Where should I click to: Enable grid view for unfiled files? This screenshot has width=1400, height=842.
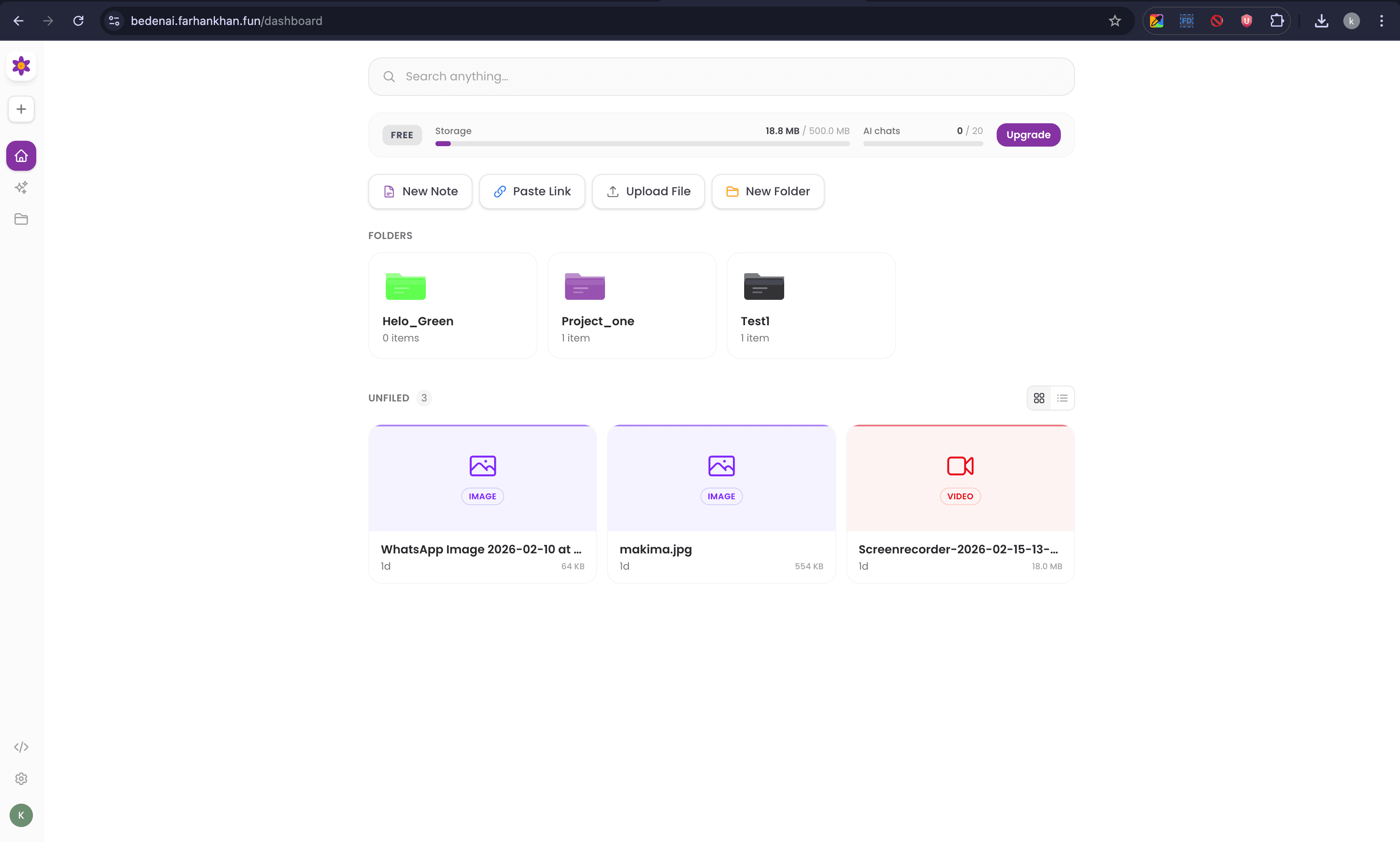click(1038, 398)
